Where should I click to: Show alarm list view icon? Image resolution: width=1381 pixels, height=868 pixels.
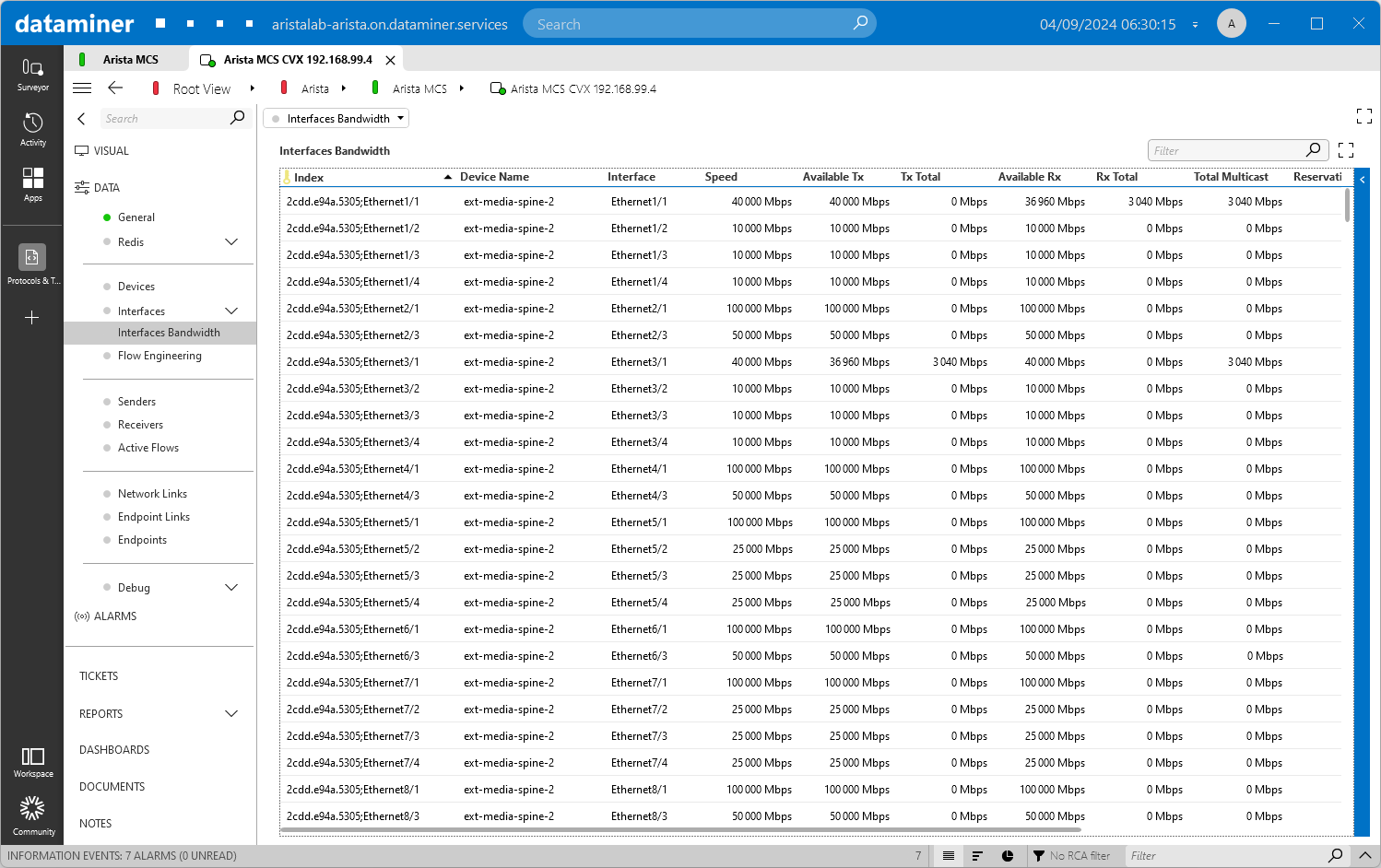click(x=948, y=856)
